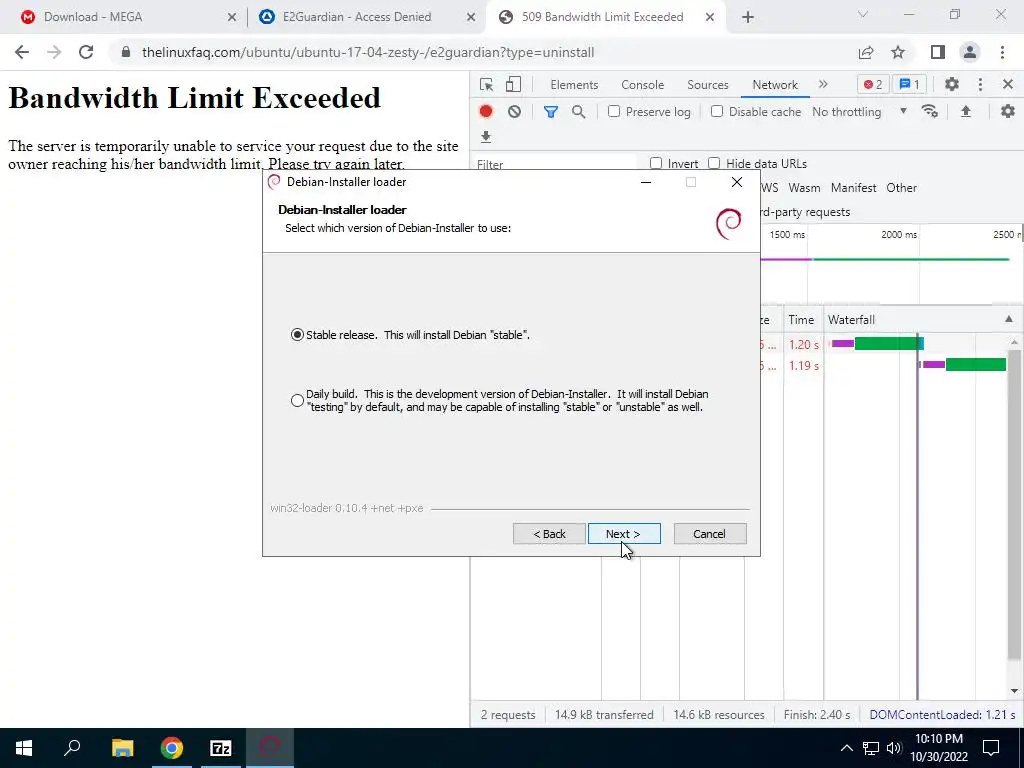Open the No throttling dropdown
The width and height of the screenshot is (1024, 768).
click(x=859, y=112)
